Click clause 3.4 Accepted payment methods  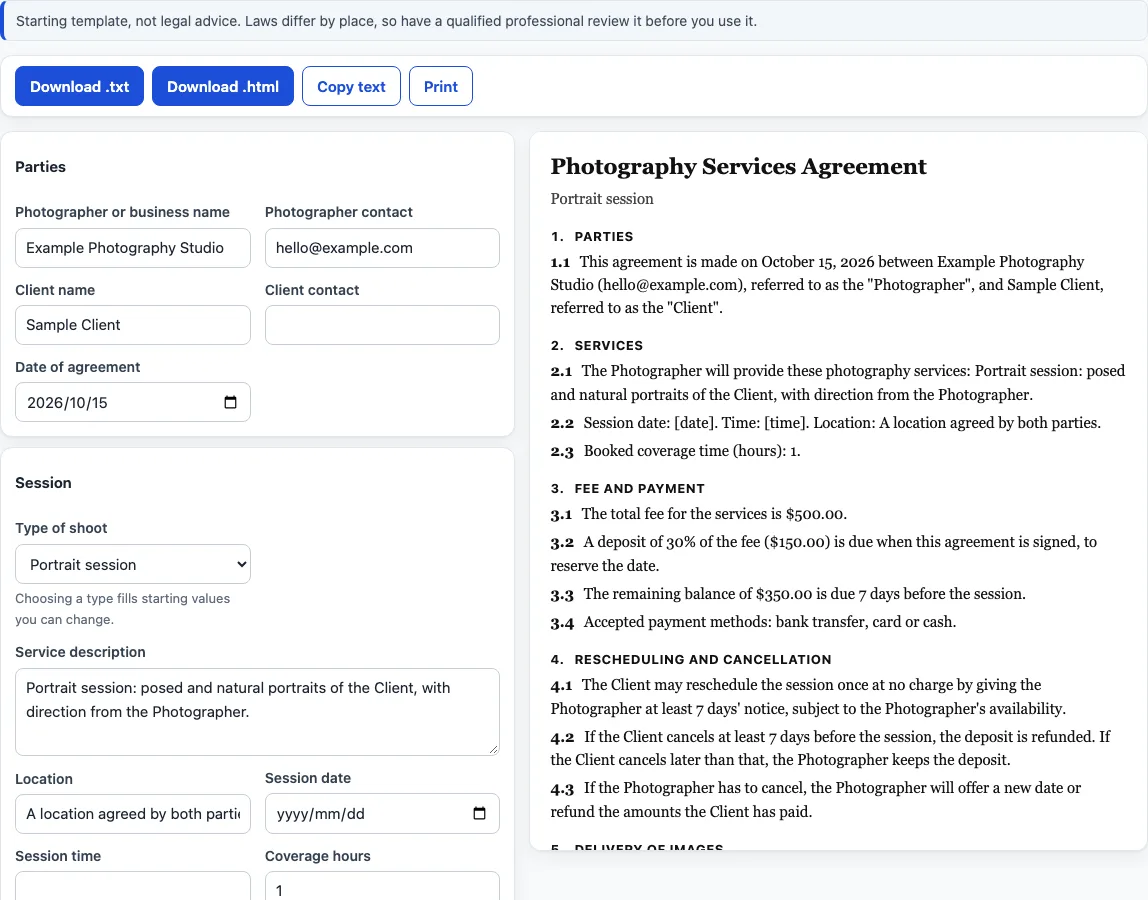tap(753, 622)
